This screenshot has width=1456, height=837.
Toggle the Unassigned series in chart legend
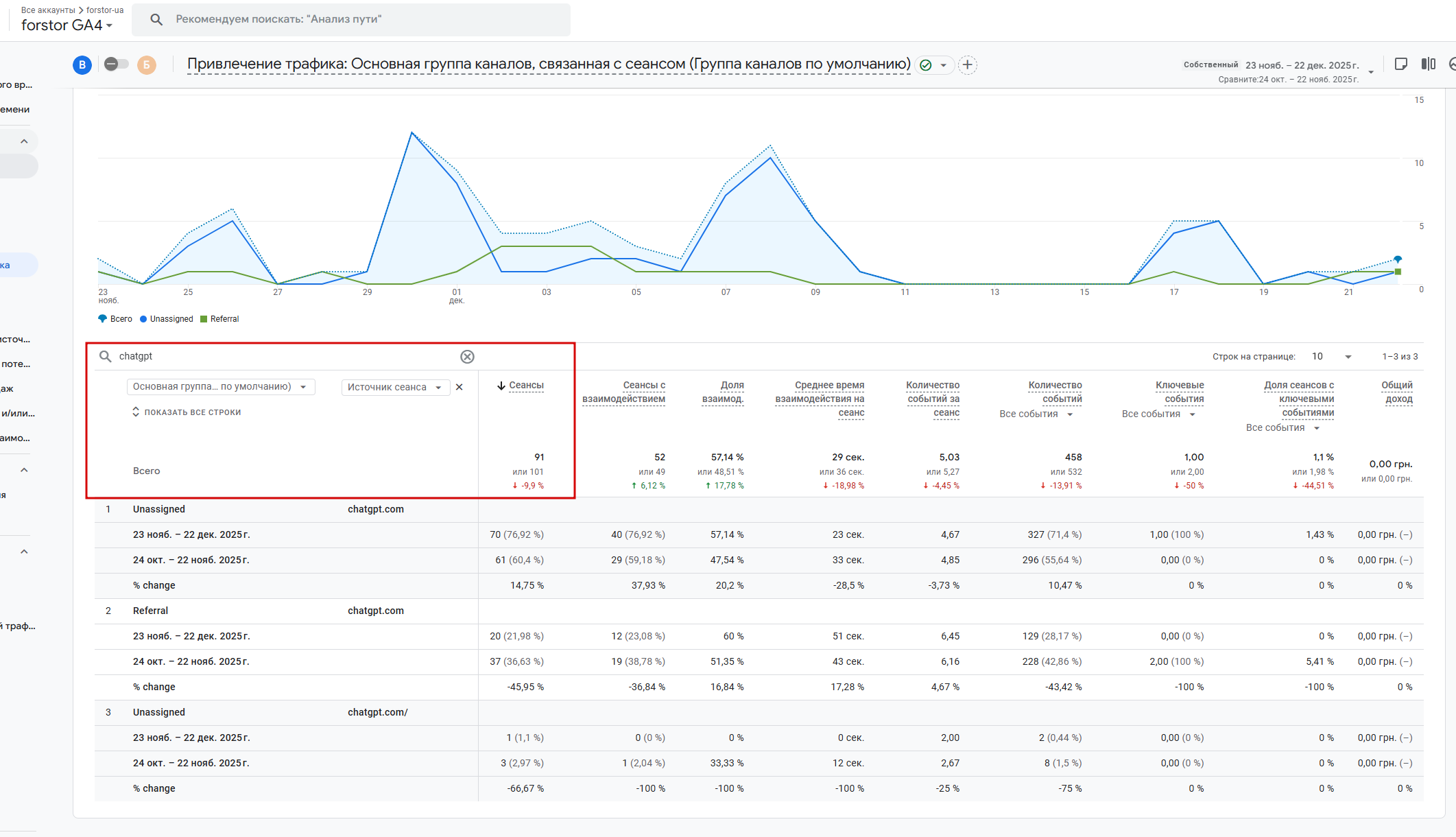[167, 319]
